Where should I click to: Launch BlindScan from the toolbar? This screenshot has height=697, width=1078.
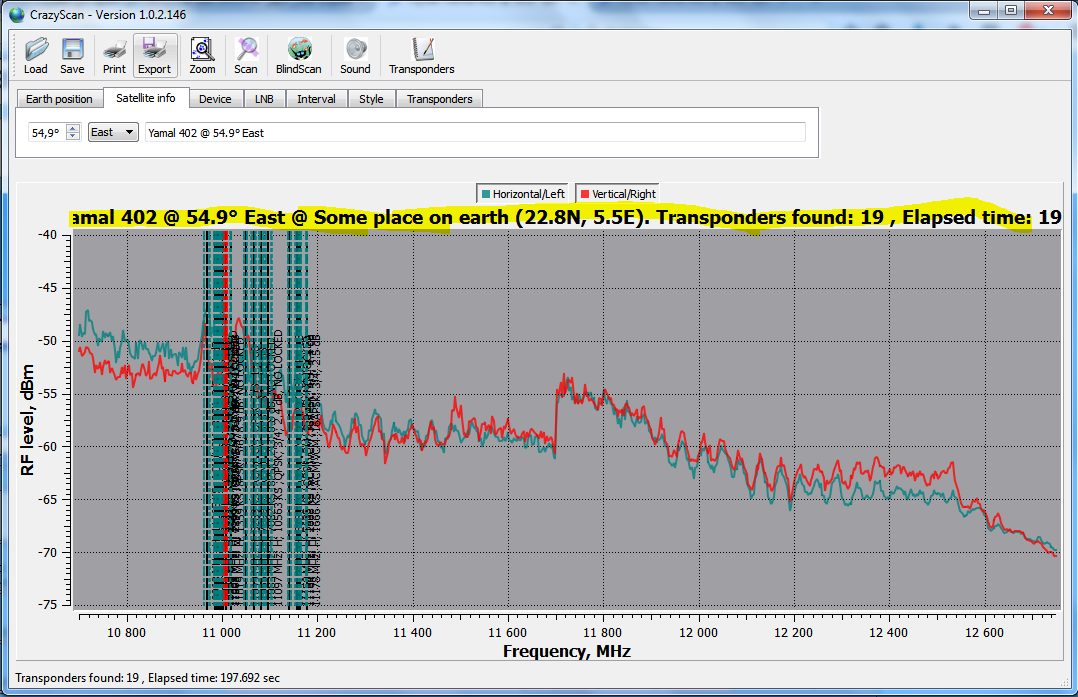(299, 55)
